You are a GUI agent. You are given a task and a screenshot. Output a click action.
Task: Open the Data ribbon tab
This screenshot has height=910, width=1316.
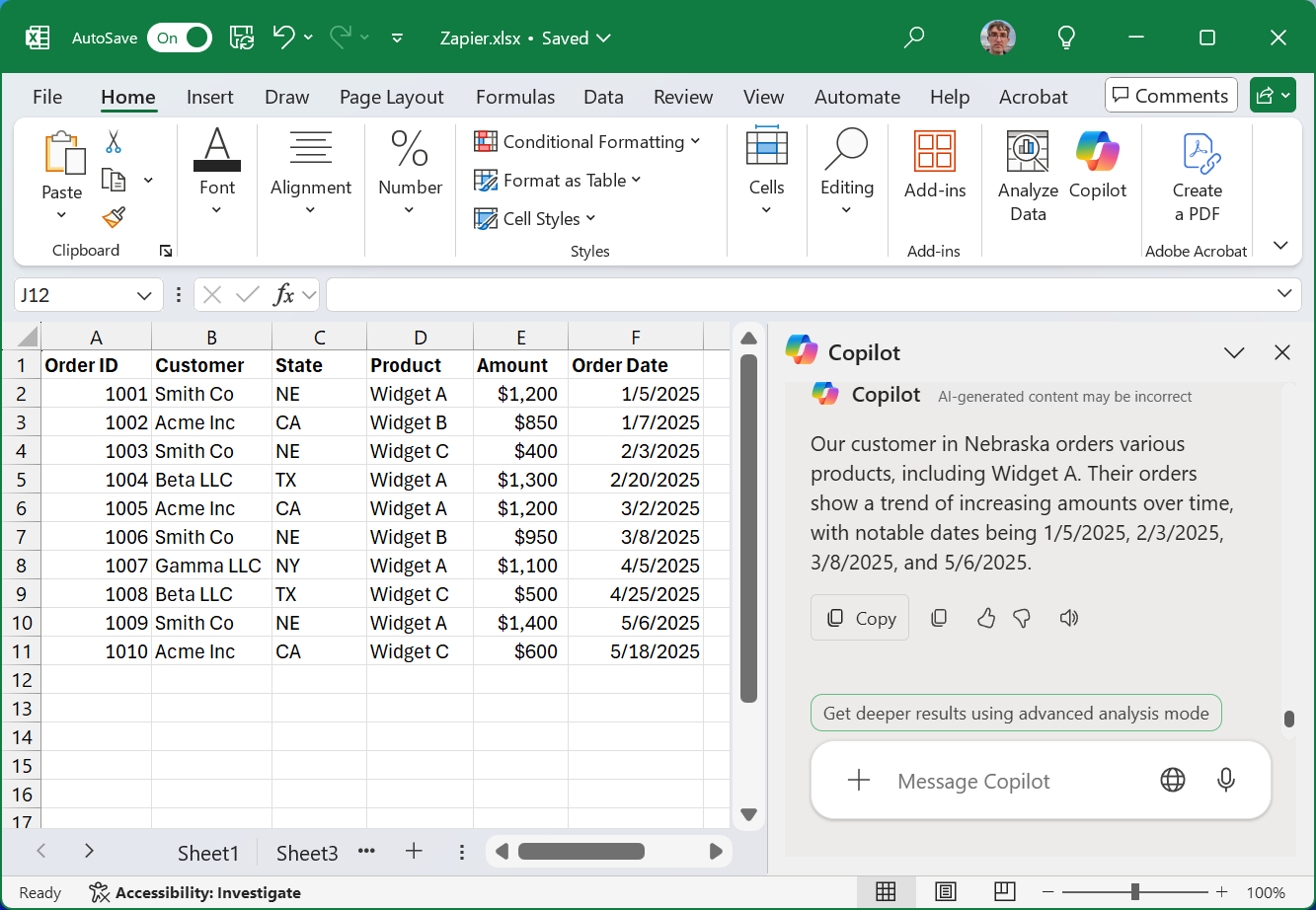point(603,97)
